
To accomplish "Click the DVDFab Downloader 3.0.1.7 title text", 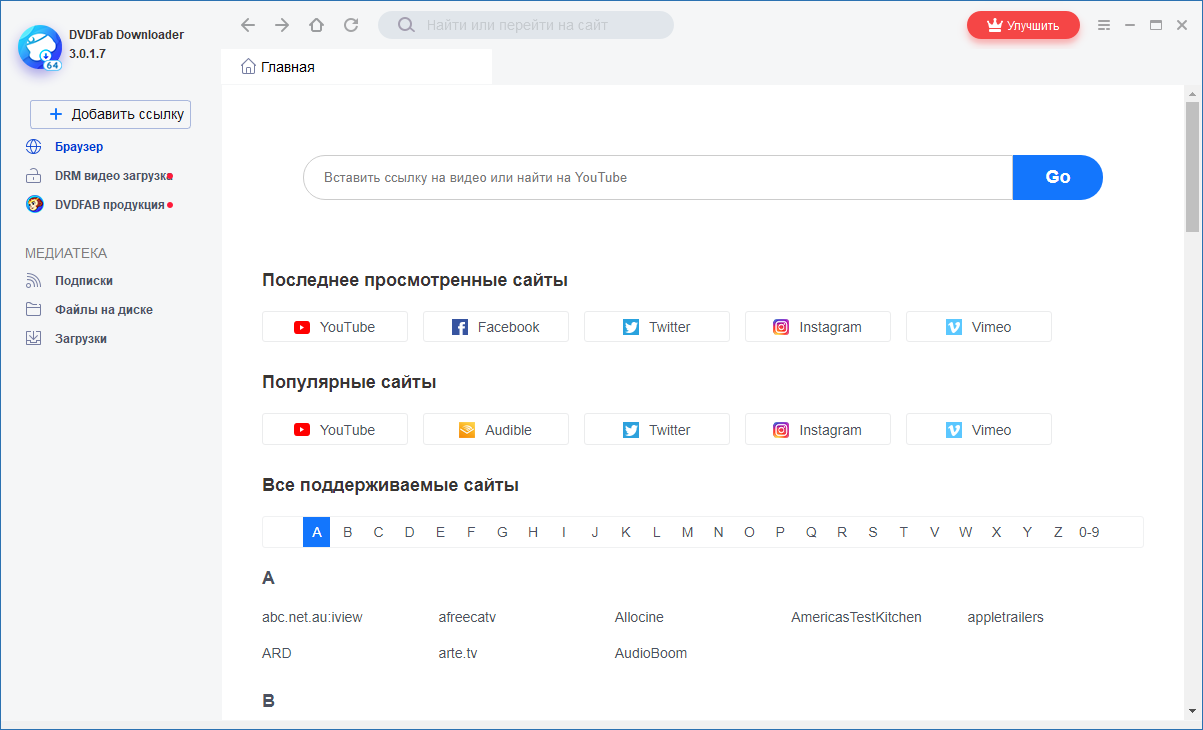I will [126, 44].
